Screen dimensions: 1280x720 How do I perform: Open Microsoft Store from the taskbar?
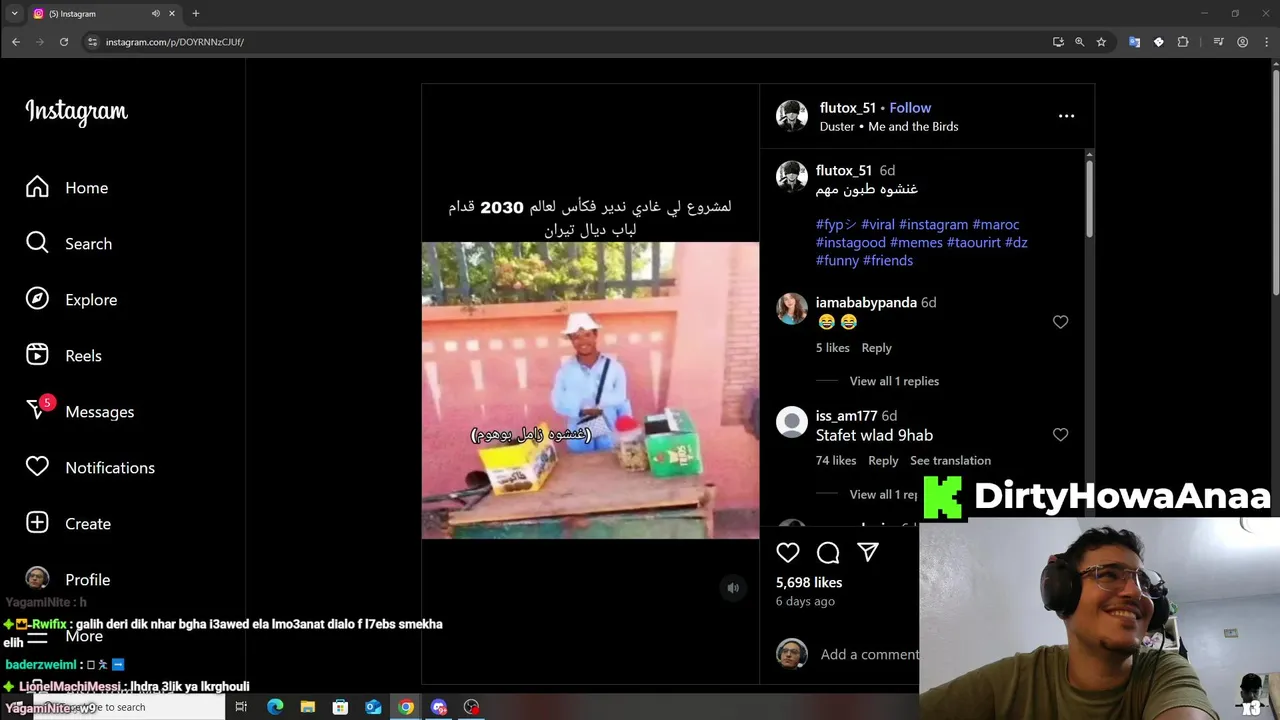(x=340, y=707)
